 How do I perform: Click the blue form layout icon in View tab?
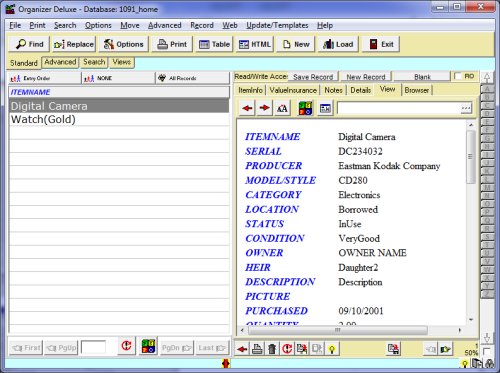pos(325,108)
